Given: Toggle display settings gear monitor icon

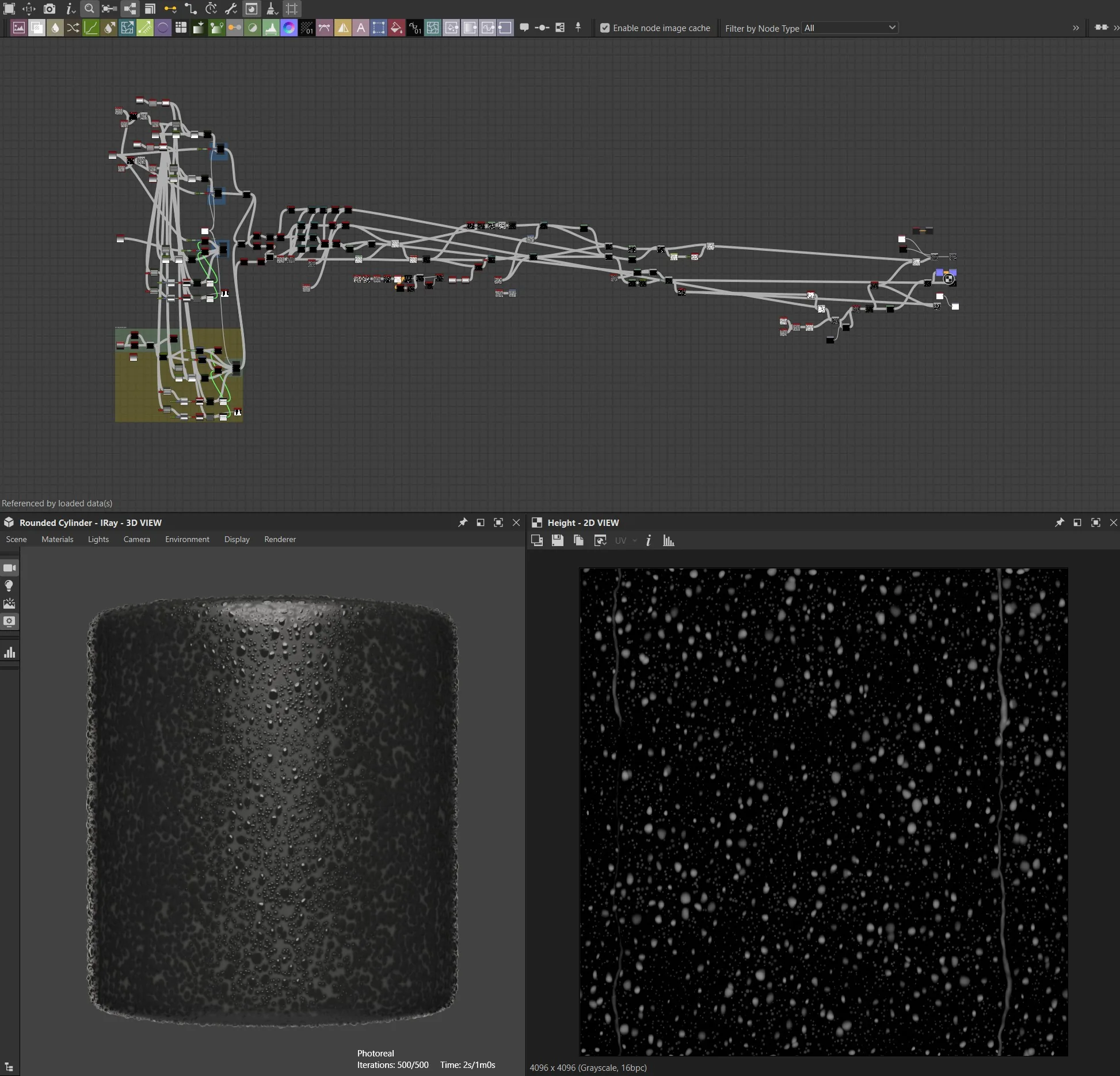Looking at the screenshot, I should (9, 621).
